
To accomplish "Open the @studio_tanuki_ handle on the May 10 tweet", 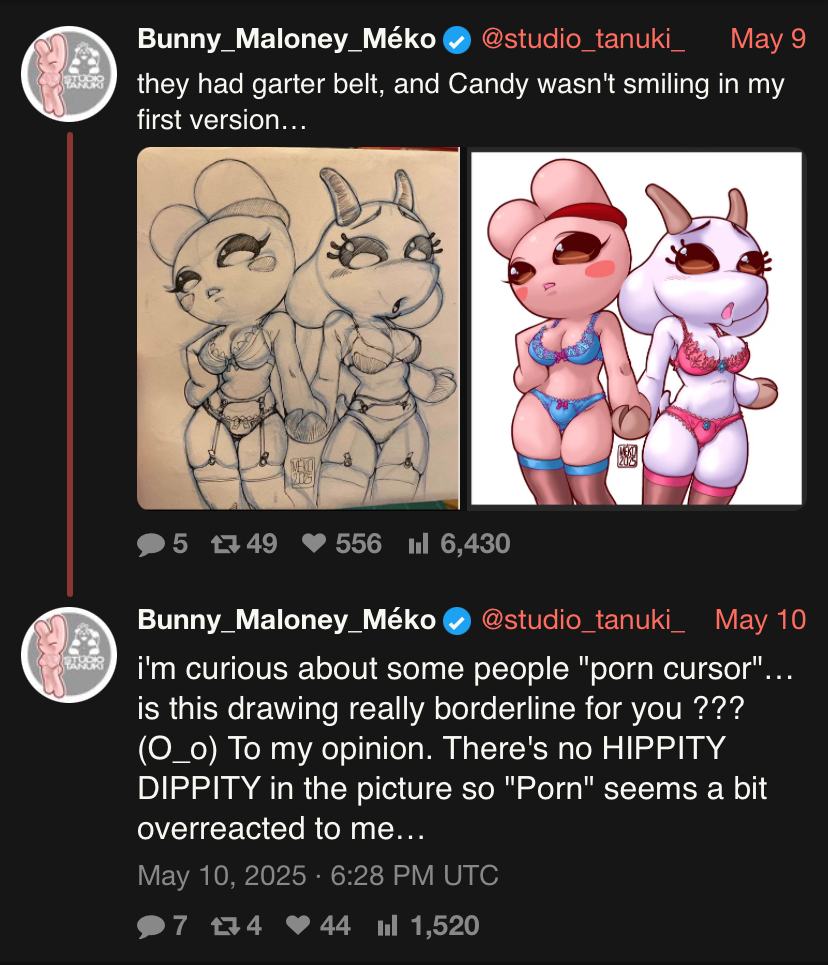I will 583,620.
